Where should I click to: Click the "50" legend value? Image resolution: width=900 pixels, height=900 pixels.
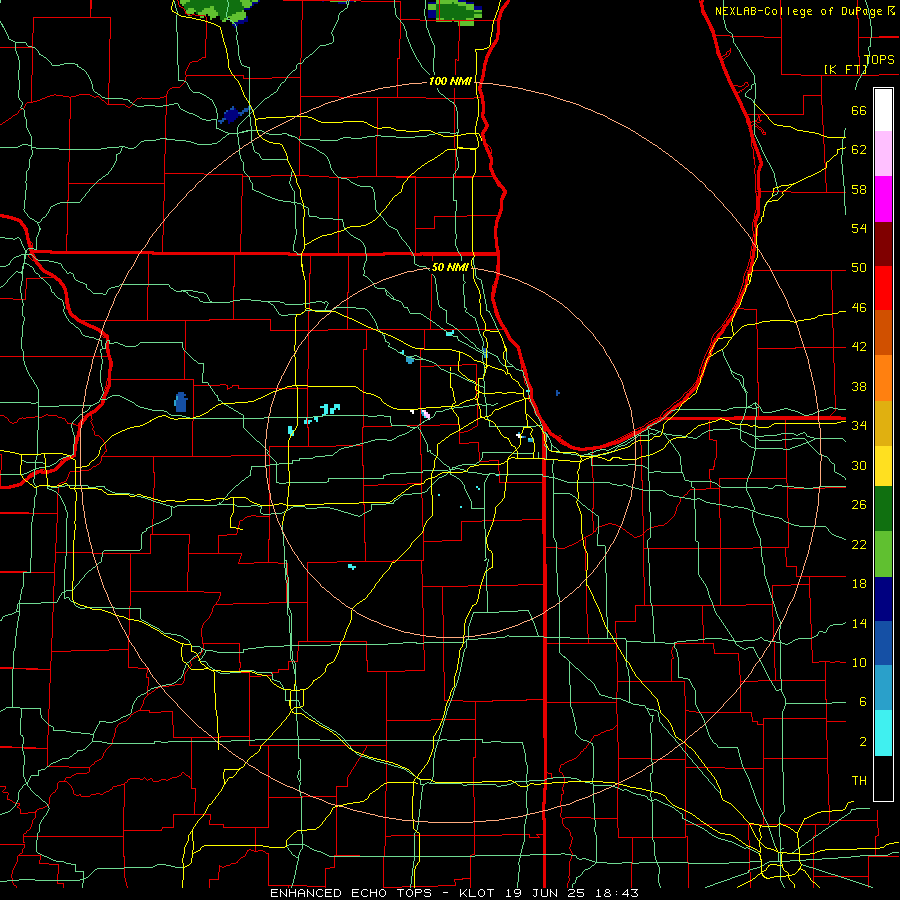tap(859, 268)
